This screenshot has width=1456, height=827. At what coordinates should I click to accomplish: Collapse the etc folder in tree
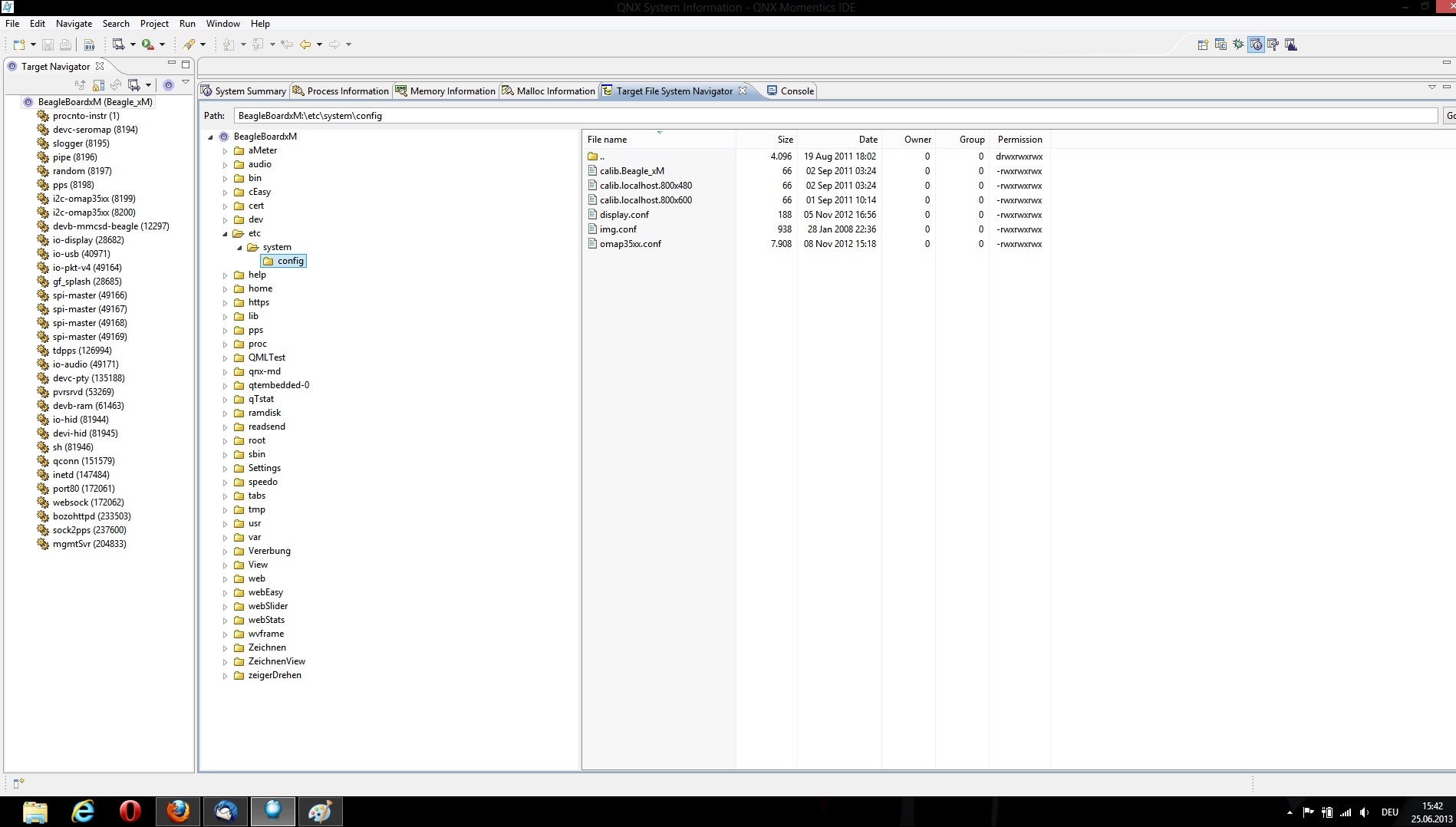225,234
